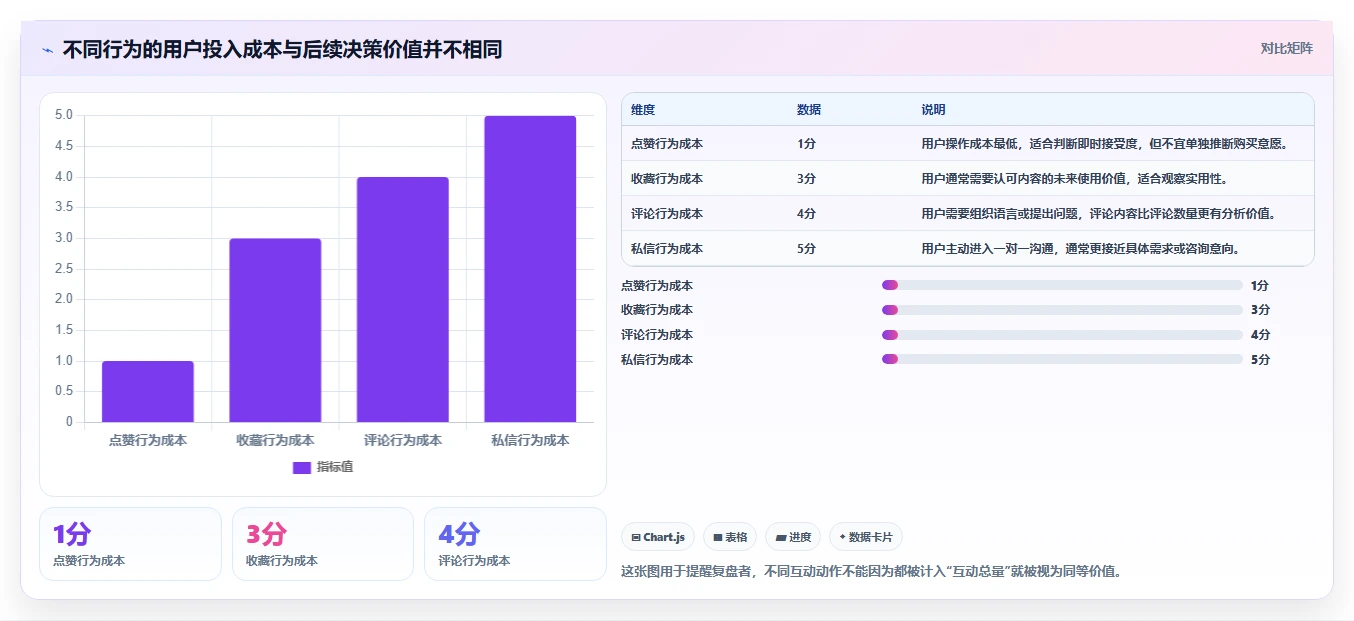The width and height of the screenshot is (1354, 621).
Task: Click the 私信行为成本 bar in chart
Action: (530, 269)
